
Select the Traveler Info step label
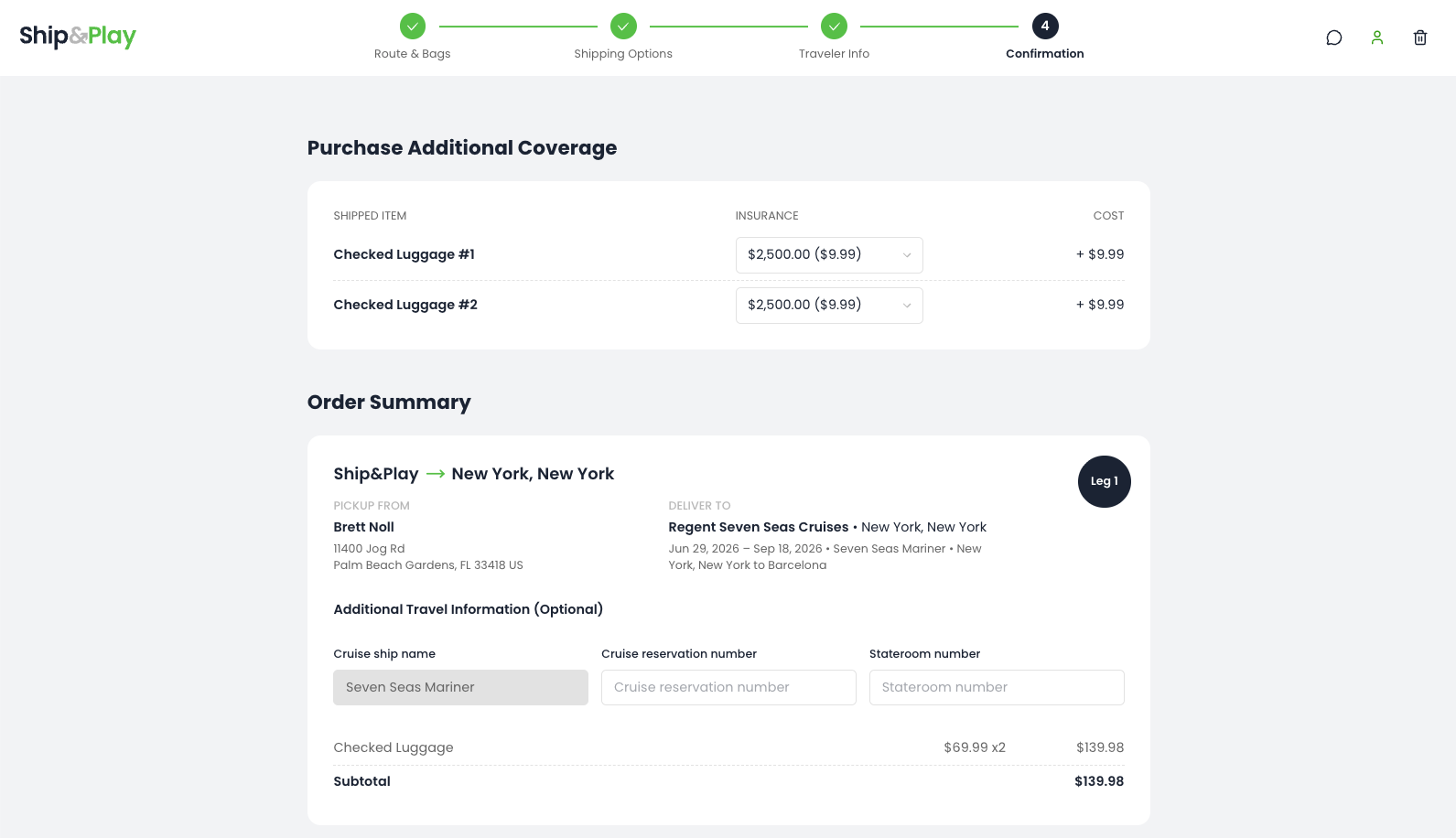[x=834, y=54]
